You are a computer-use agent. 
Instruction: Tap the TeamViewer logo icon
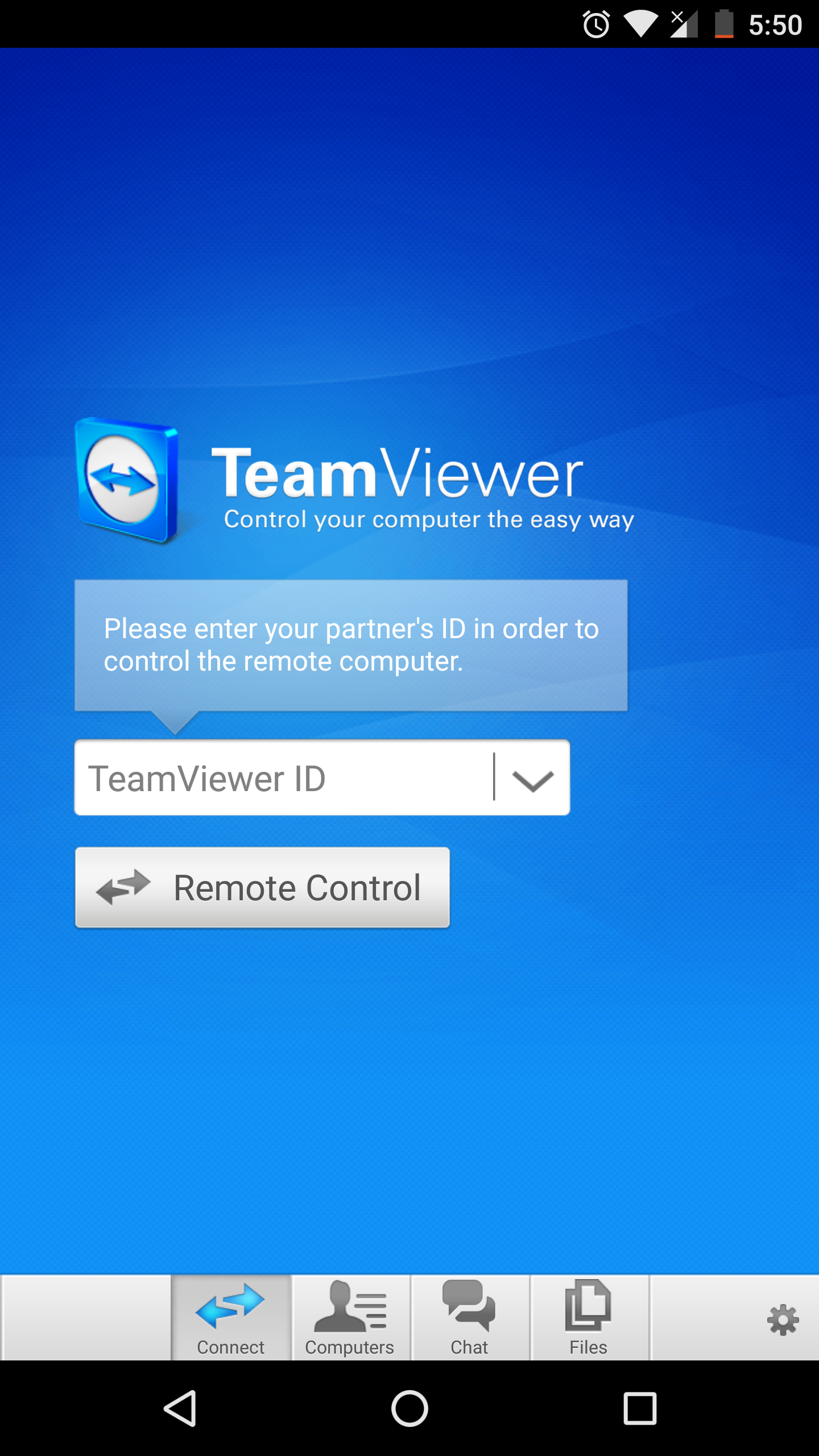127,480
